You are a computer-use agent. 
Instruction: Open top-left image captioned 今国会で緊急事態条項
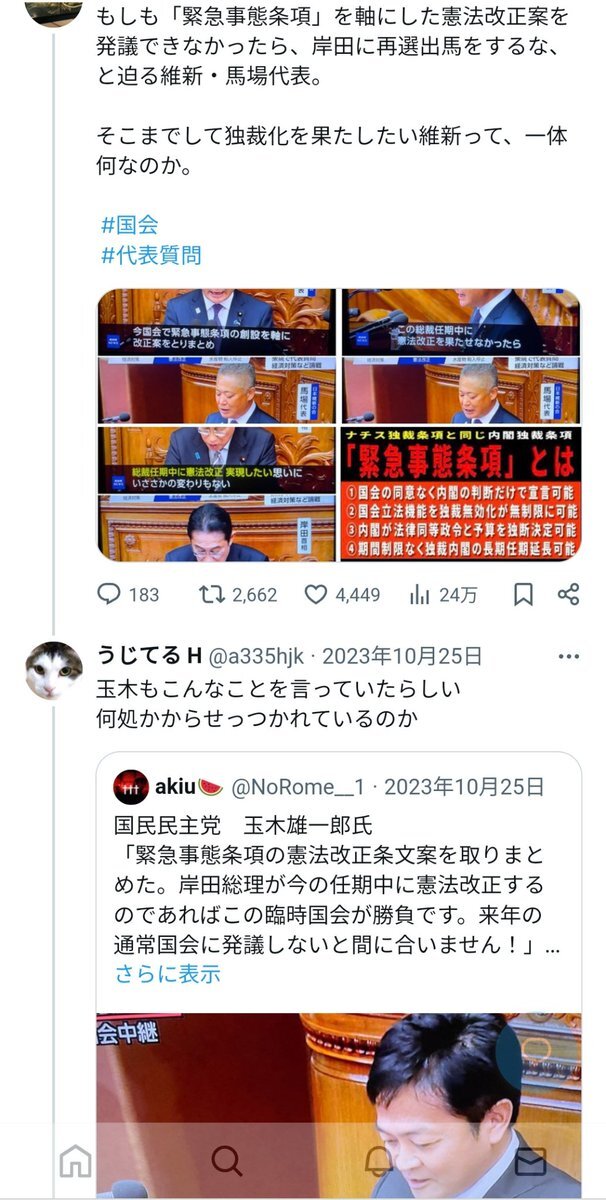tap(217, 322)
